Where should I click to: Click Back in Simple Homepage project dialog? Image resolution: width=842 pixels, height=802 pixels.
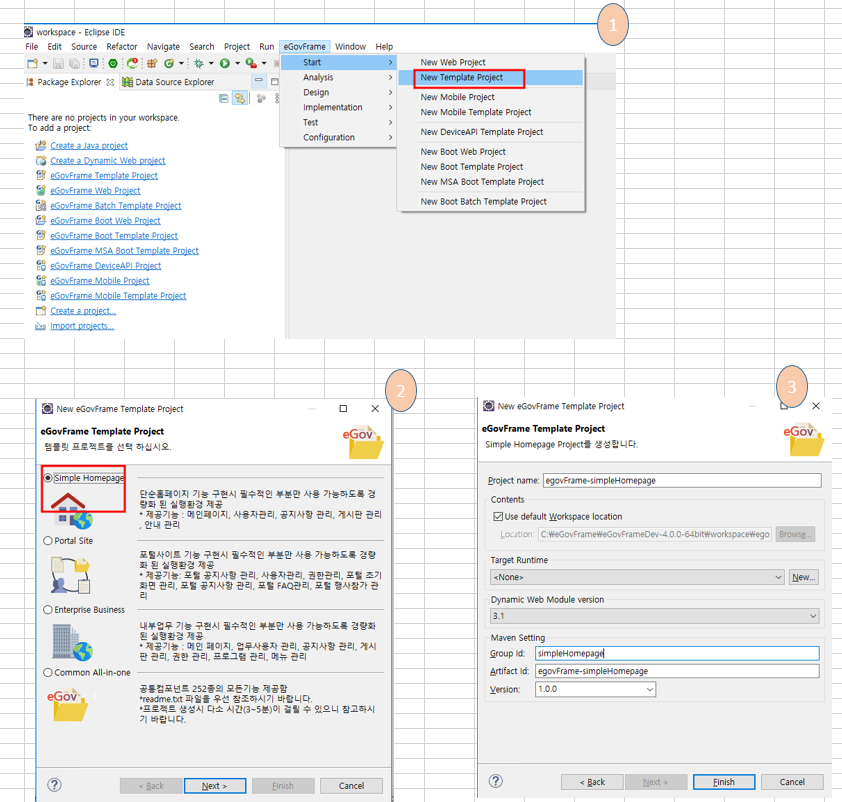pos(592,782)
